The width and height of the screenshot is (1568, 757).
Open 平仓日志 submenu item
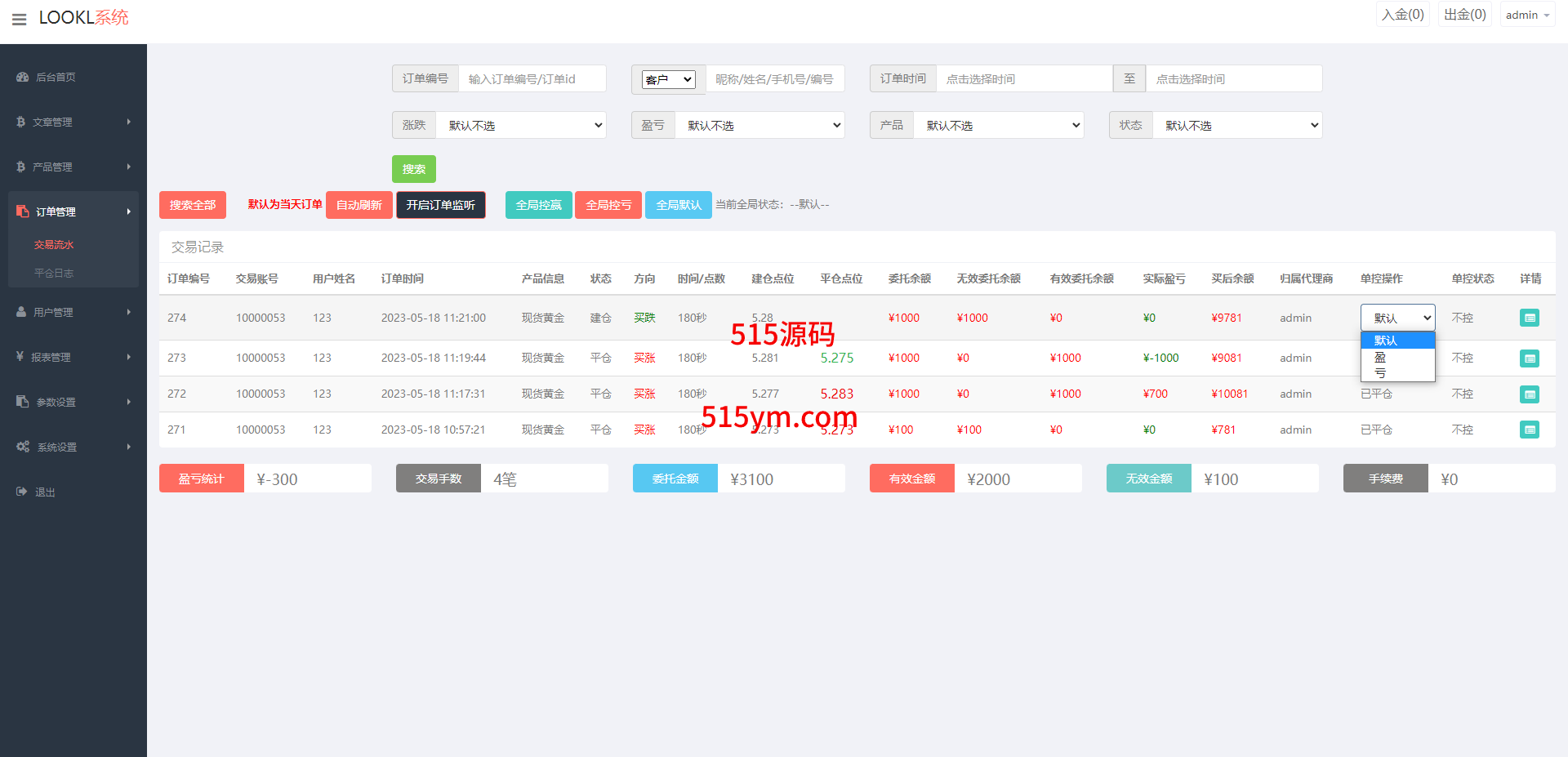click(54, 273)
